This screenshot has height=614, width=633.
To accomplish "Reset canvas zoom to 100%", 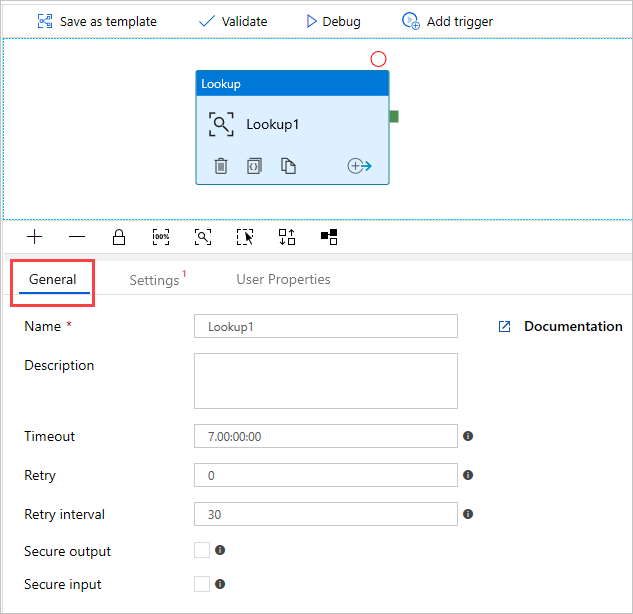I will point(161,237).
